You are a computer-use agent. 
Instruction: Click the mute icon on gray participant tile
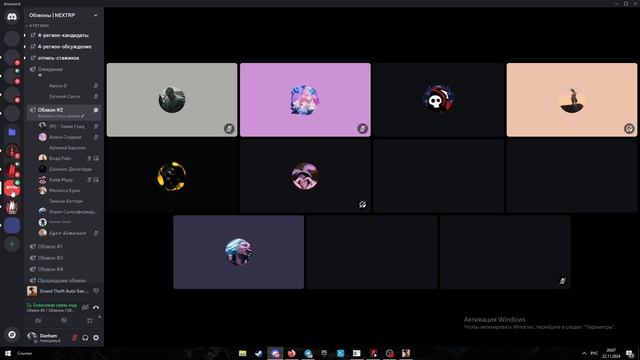pos(229,129)
